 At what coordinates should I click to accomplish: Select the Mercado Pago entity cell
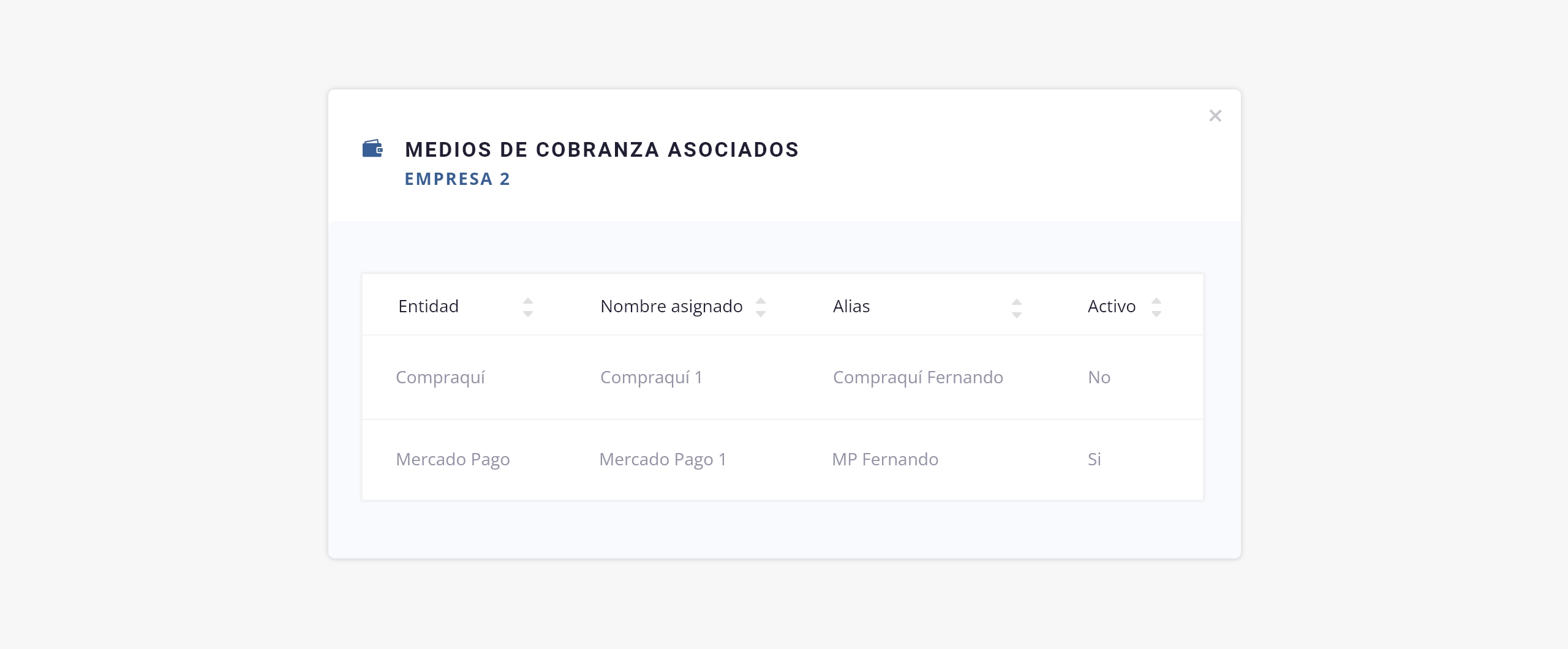453,459
